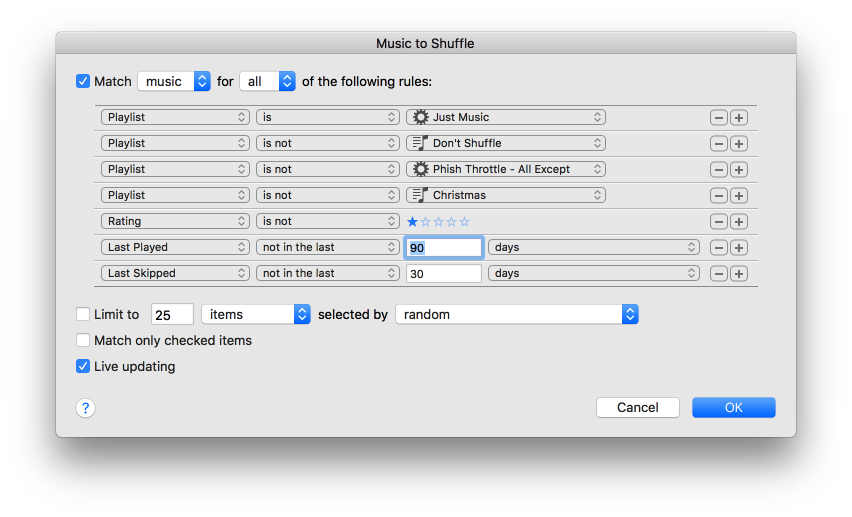Screen dimensions: 852x517
Task: Uncheck the Match rules checkbox
Action: coord(83,81)
